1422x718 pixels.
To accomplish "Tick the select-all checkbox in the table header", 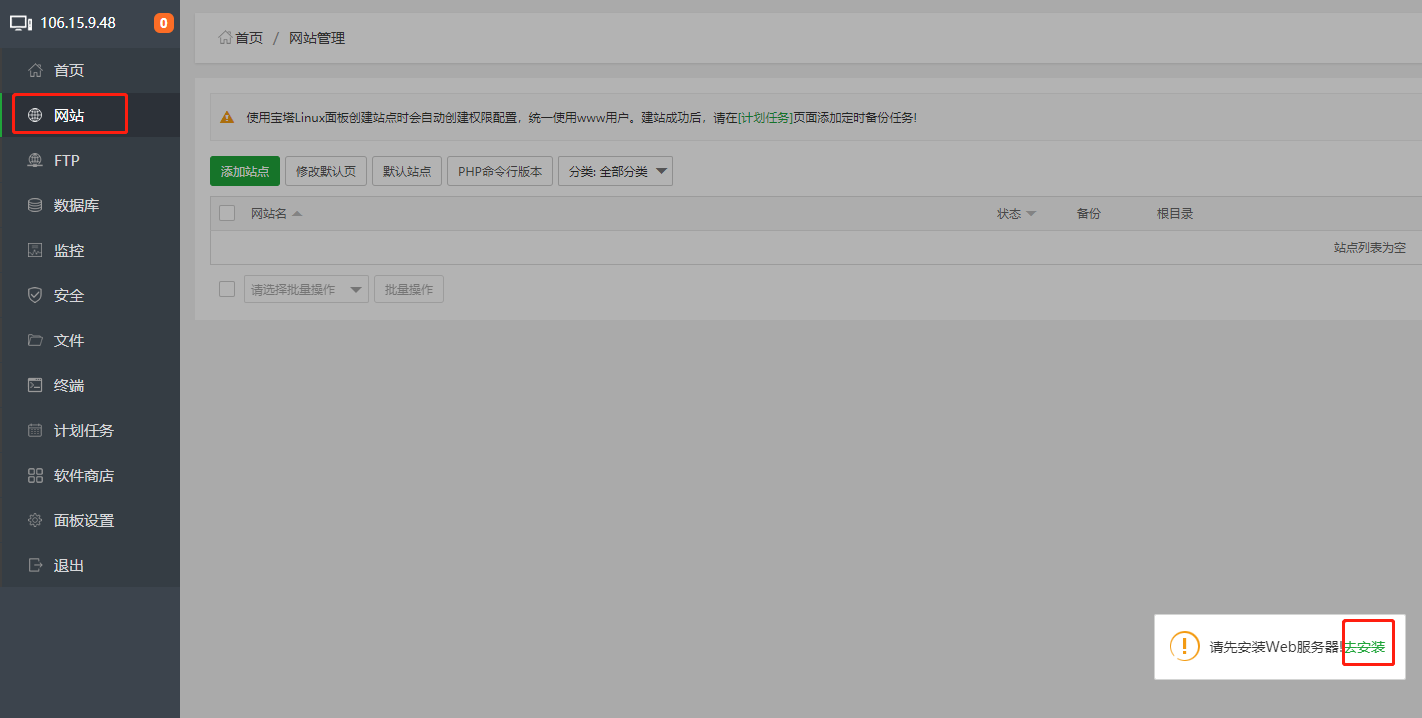I will click(x=227, y=213).
